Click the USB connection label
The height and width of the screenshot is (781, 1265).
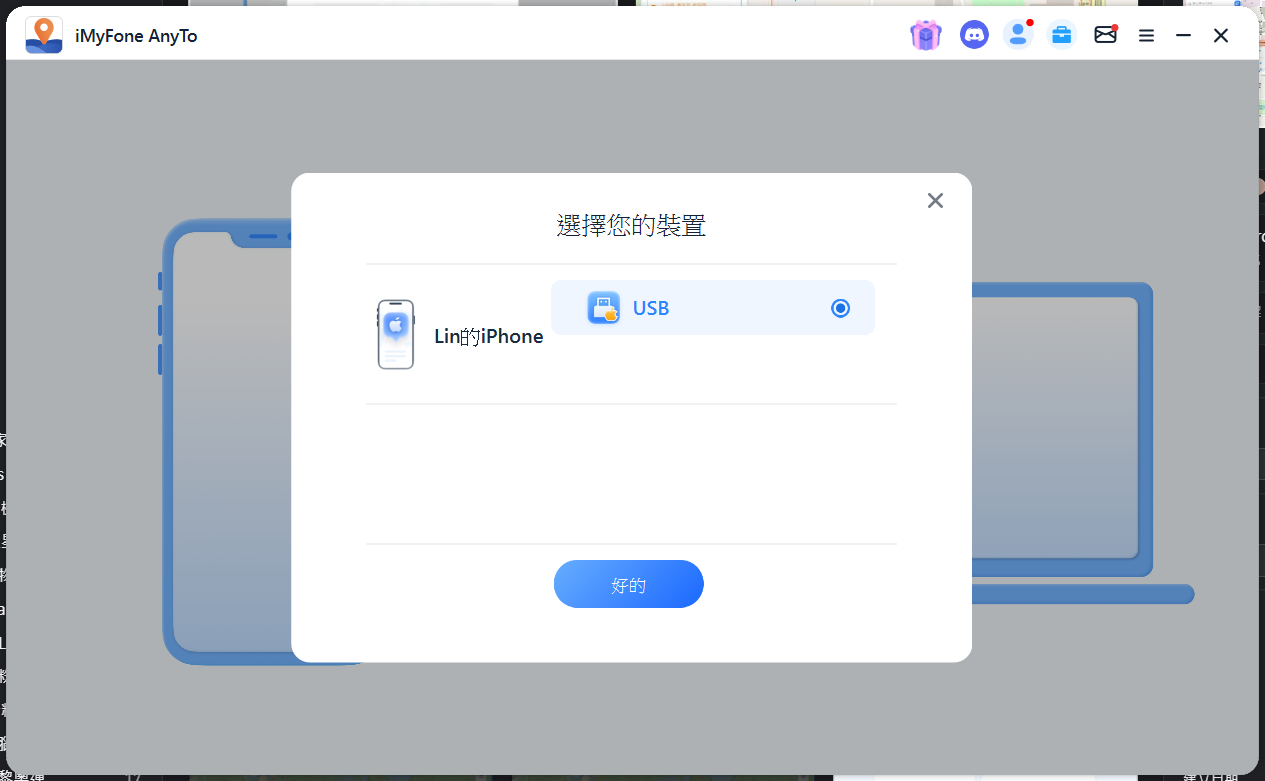point(651,308)
